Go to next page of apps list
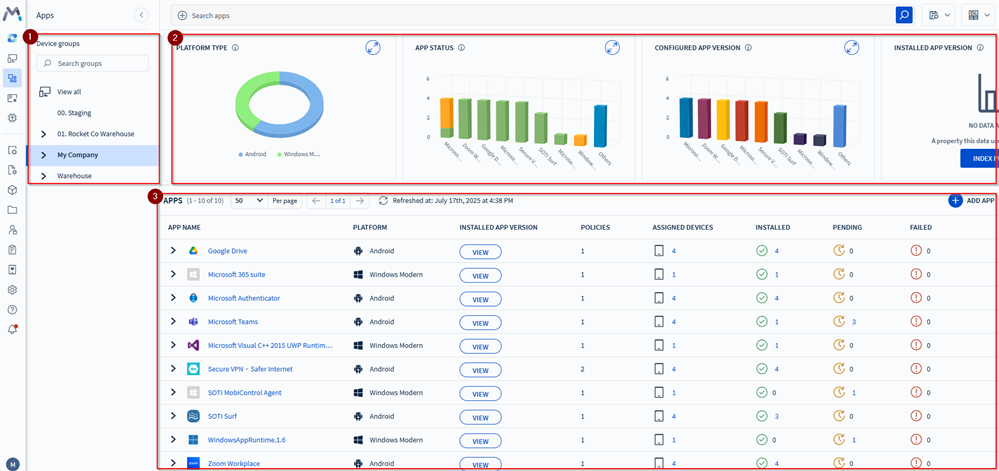 [360, 201]
